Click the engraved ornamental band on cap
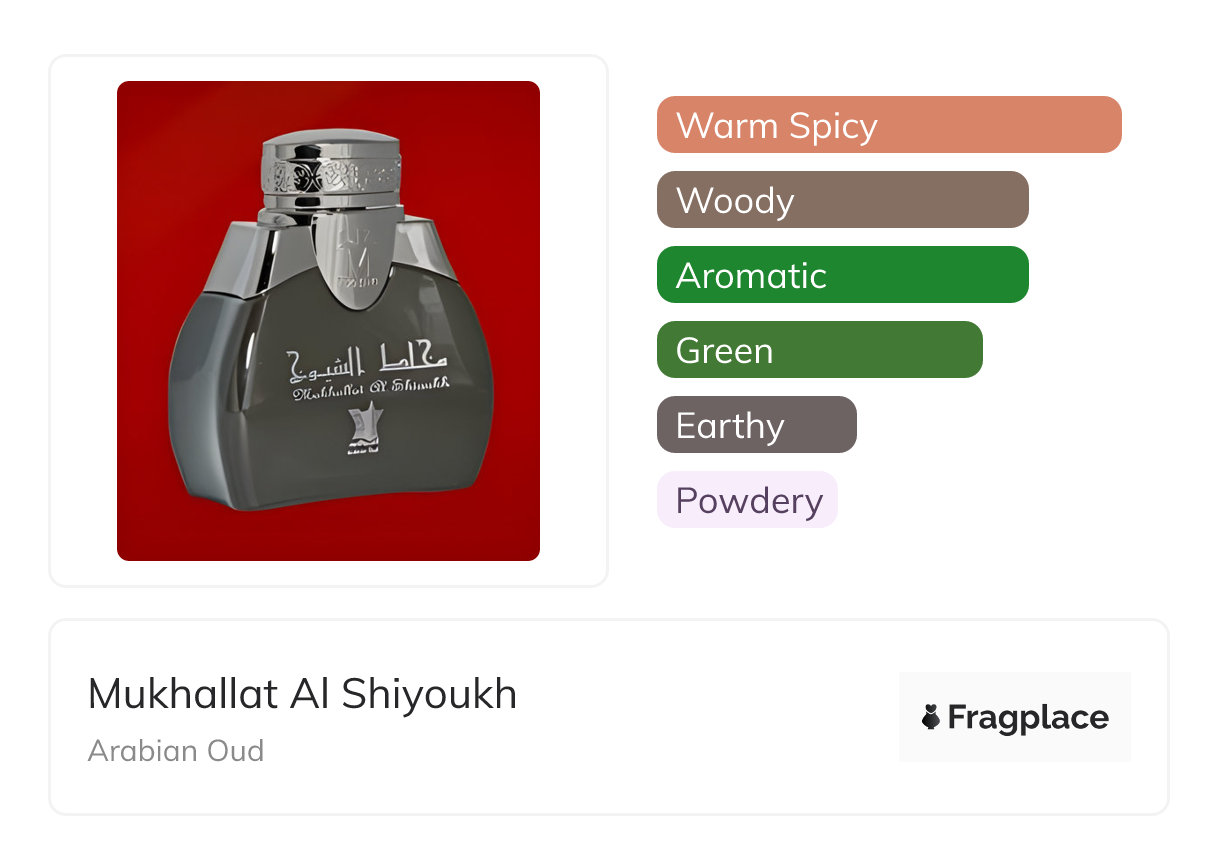 pyautogui.click(x=330, y=176)
